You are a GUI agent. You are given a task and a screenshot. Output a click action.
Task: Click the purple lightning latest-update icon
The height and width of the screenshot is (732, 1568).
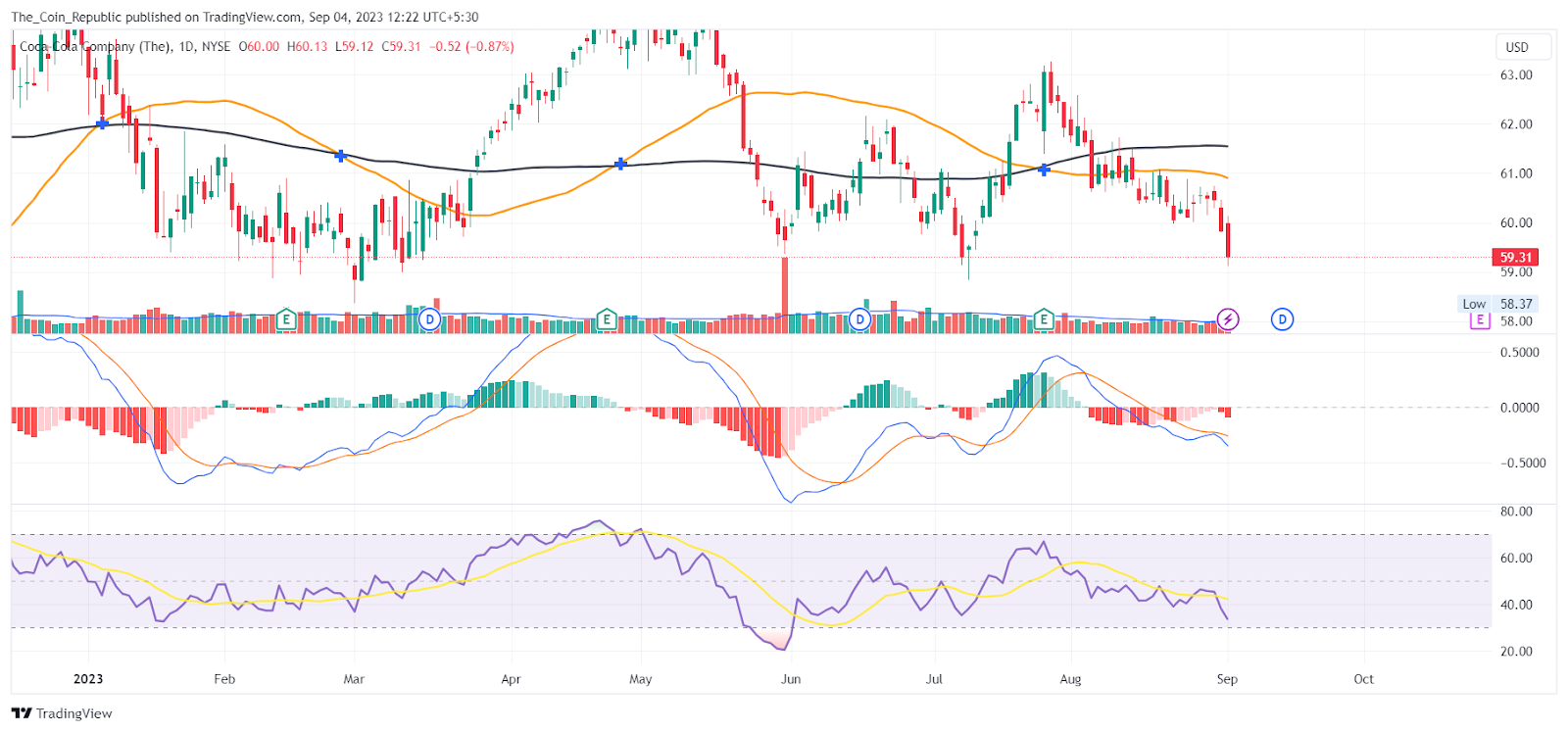[x=1228, y=319]
